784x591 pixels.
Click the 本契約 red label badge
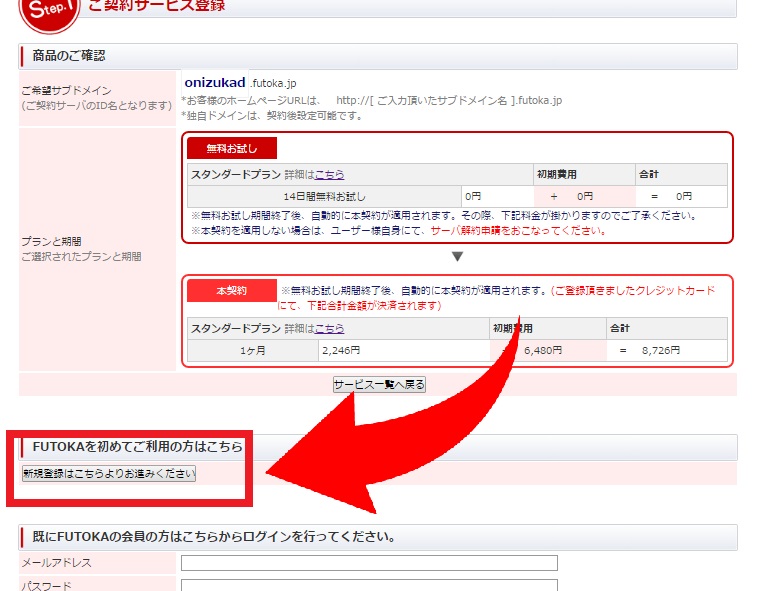231,291
